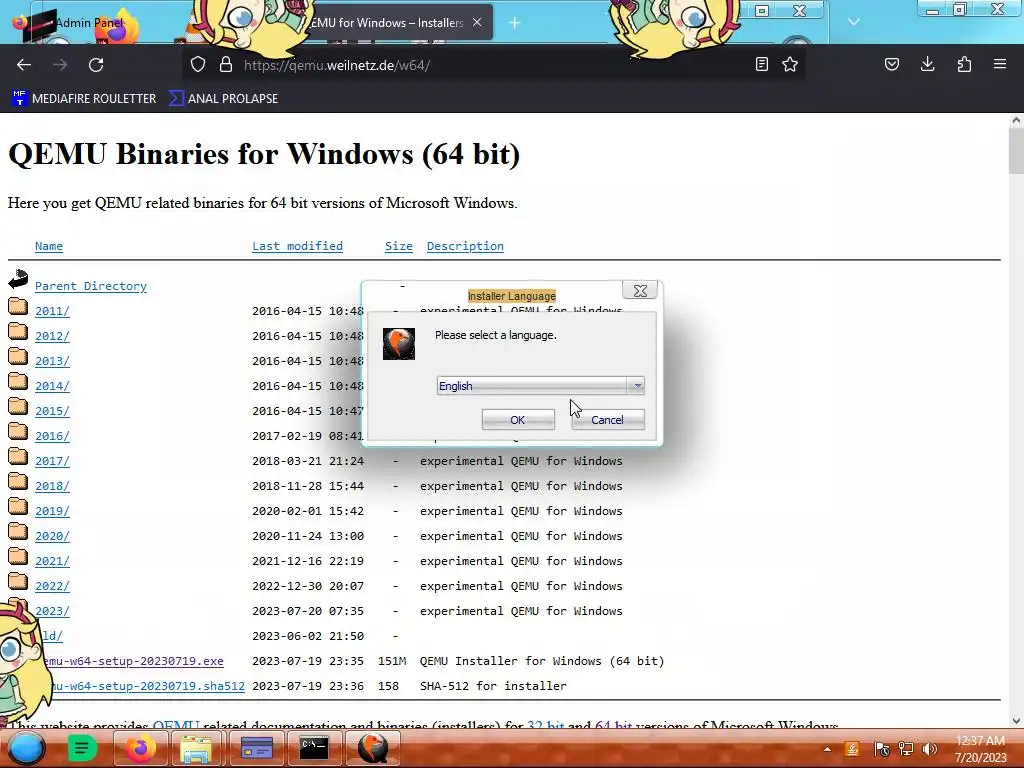Open MEDIAFIRE ROULETTER bookmark
The image size is (1024, 768).
(x=84, y=99)
